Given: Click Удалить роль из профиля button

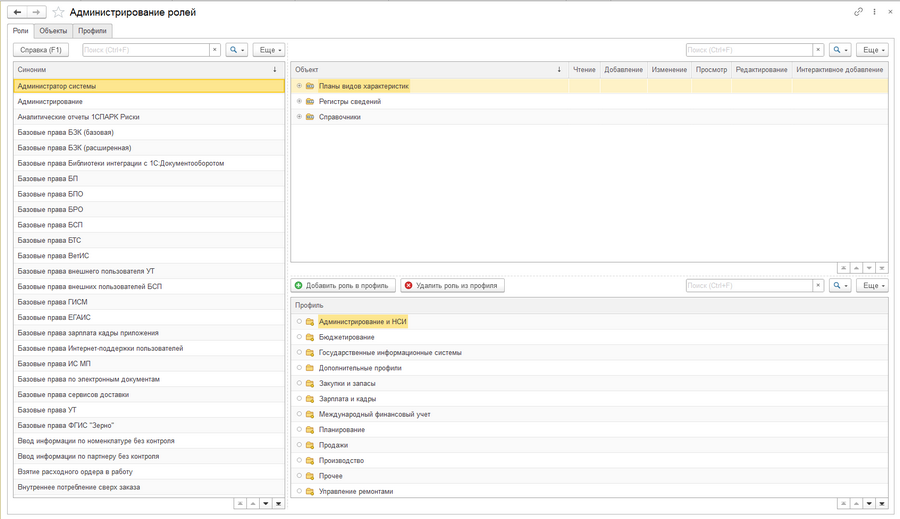Looking at the screenshot, I should point(452,285).
